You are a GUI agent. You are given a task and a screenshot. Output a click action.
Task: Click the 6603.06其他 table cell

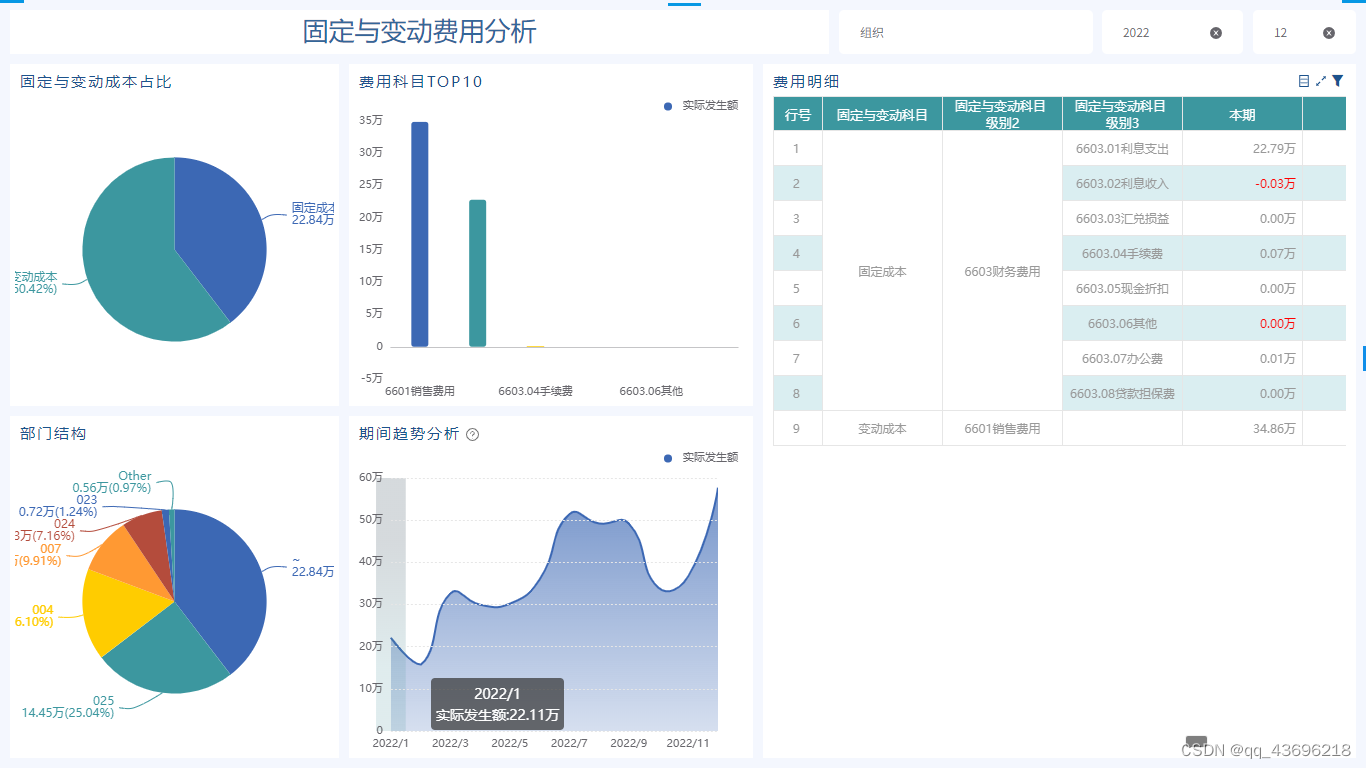tap(1122, 323)
